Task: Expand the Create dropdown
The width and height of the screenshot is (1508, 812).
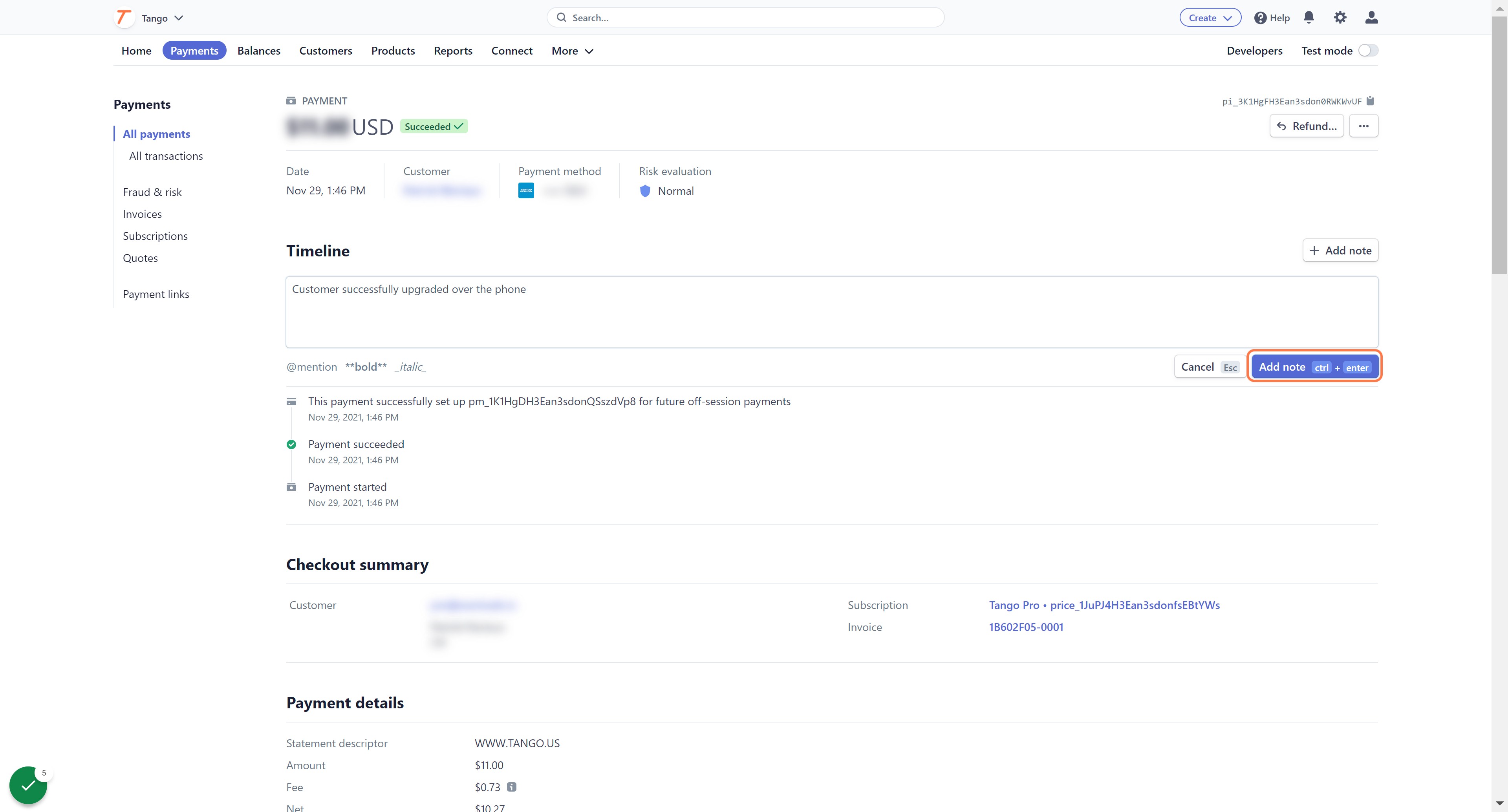Action: [x=1210, y=18]
